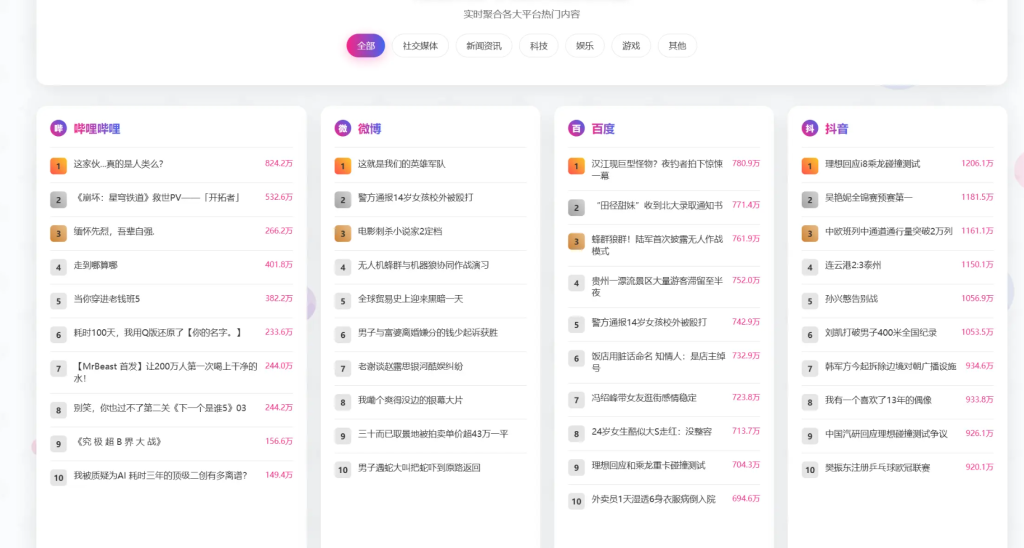Click the 百度 platform icon
1024x548 pixels.
576,128
